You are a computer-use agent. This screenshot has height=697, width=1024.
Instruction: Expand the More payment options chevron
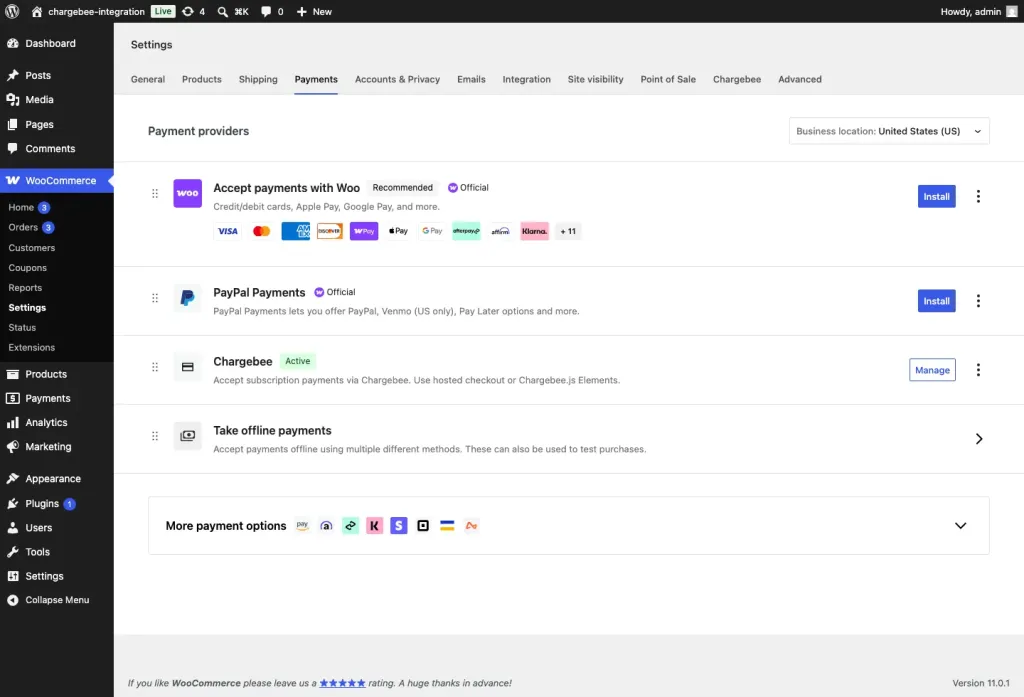point(960,526)
